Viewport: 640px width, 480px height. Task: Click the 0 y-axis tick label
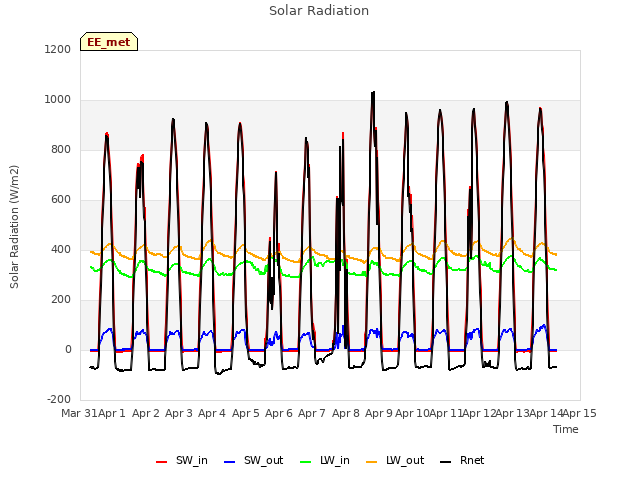[68, 350]
